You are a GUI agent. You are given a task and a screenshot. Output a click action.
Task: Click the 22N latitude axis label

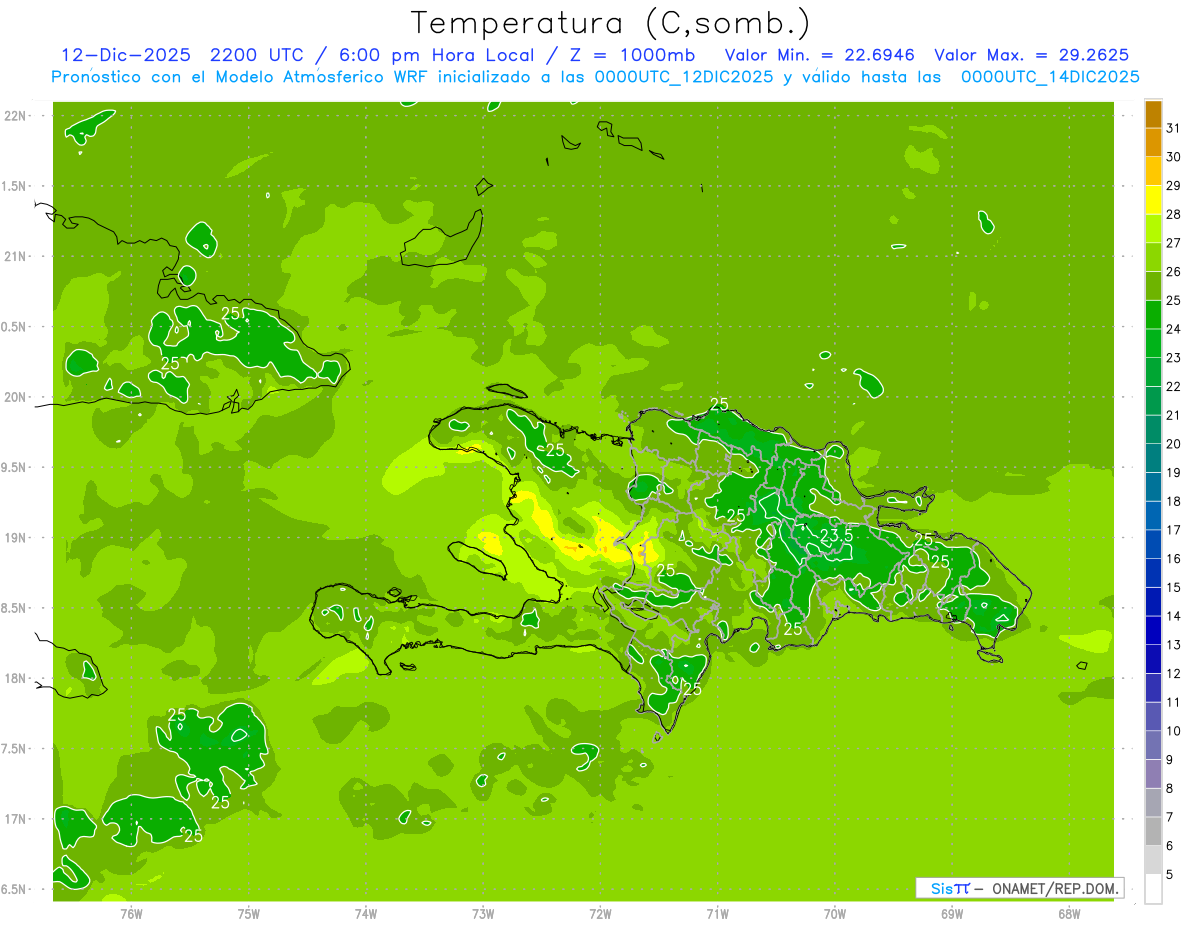(x=17, y=116)
